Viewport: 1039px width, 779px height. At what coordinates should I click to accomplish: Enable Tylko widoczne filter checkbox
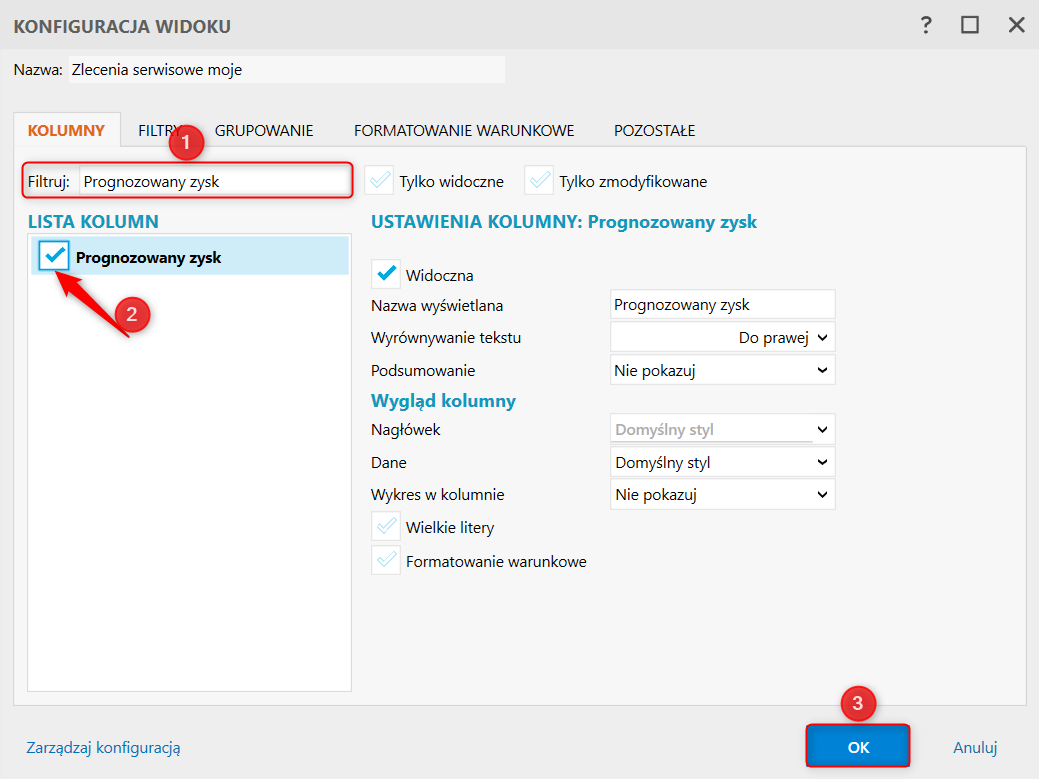[x=380, y=181]
